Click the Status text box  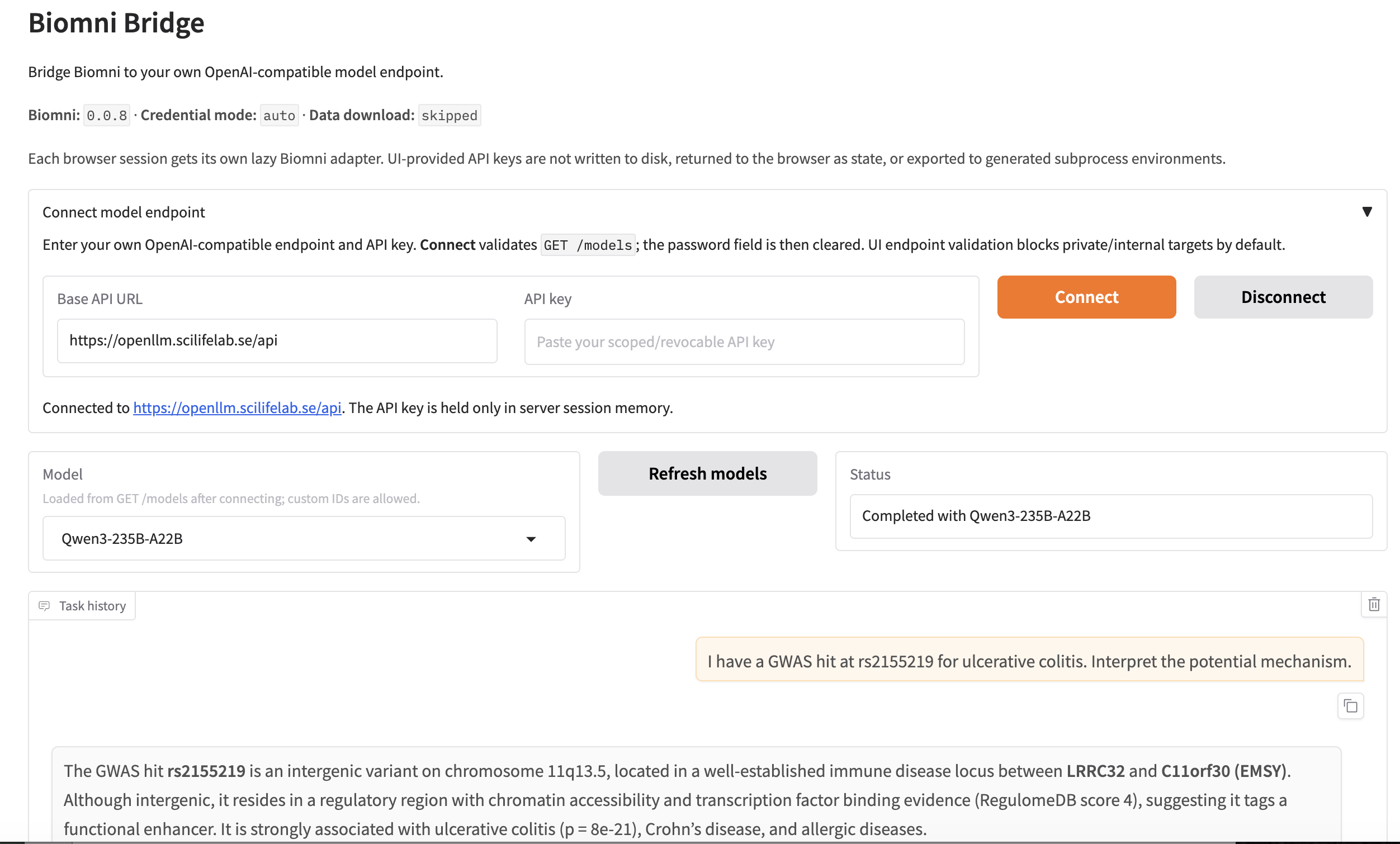point(1111,516)
